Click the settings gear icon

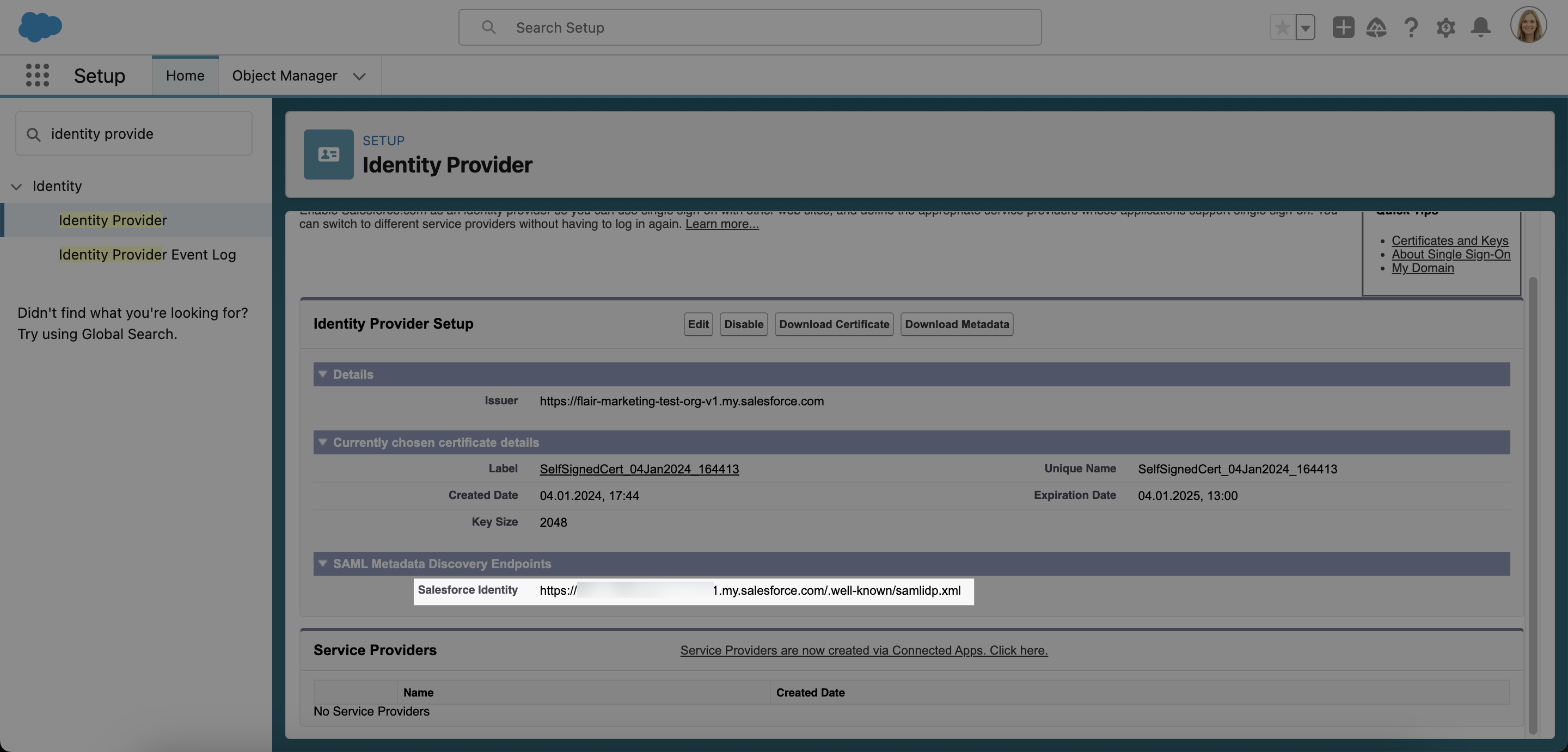(x=1445, y=27)
